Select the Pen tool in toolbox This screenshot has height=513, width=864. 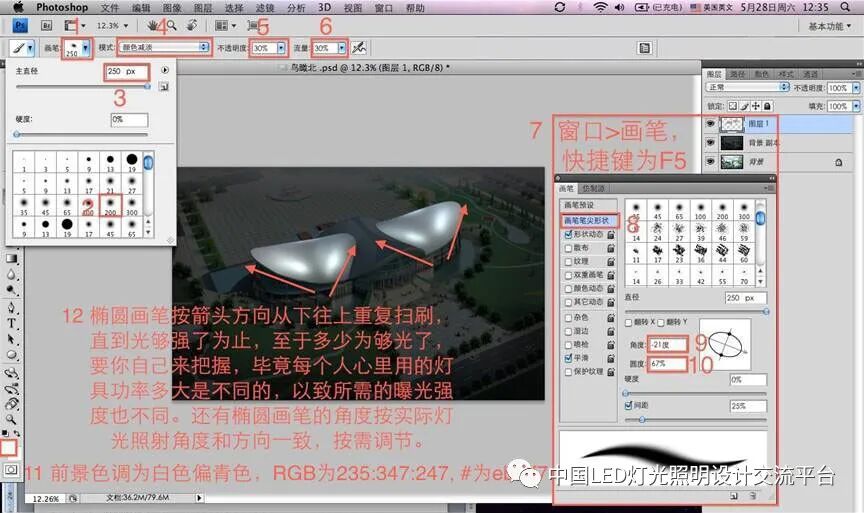pos(11,307)
